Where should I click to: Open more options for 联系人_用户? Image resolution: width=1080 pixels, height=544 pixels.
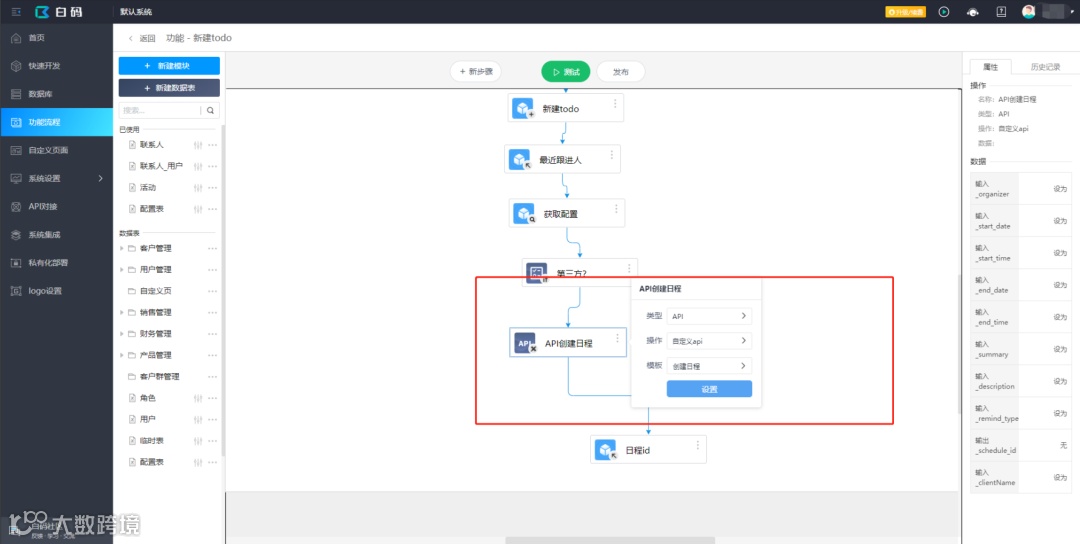pyautogui.click(x=213, y=167)
